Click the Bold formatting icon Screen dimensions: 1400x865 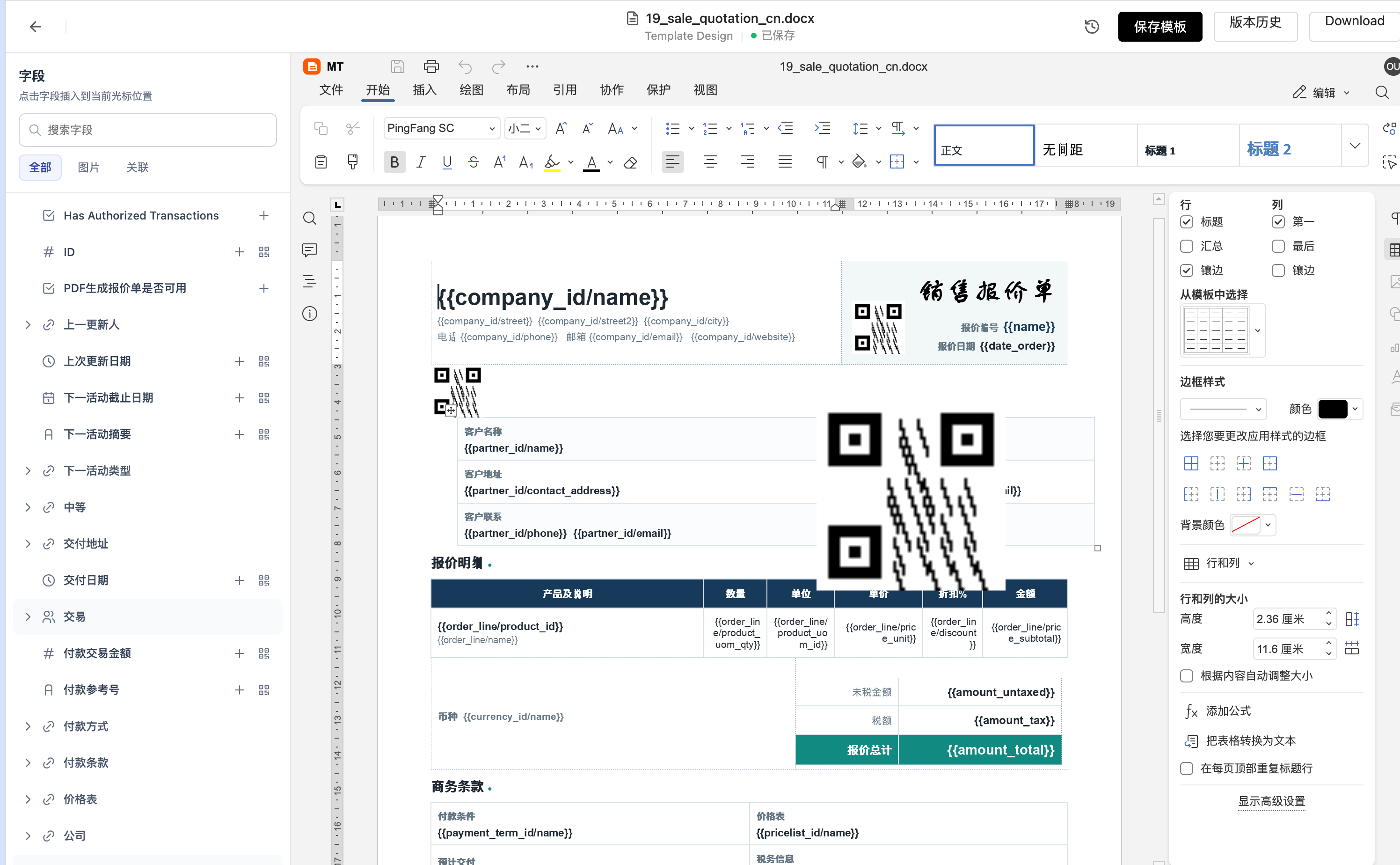point(394,162)
